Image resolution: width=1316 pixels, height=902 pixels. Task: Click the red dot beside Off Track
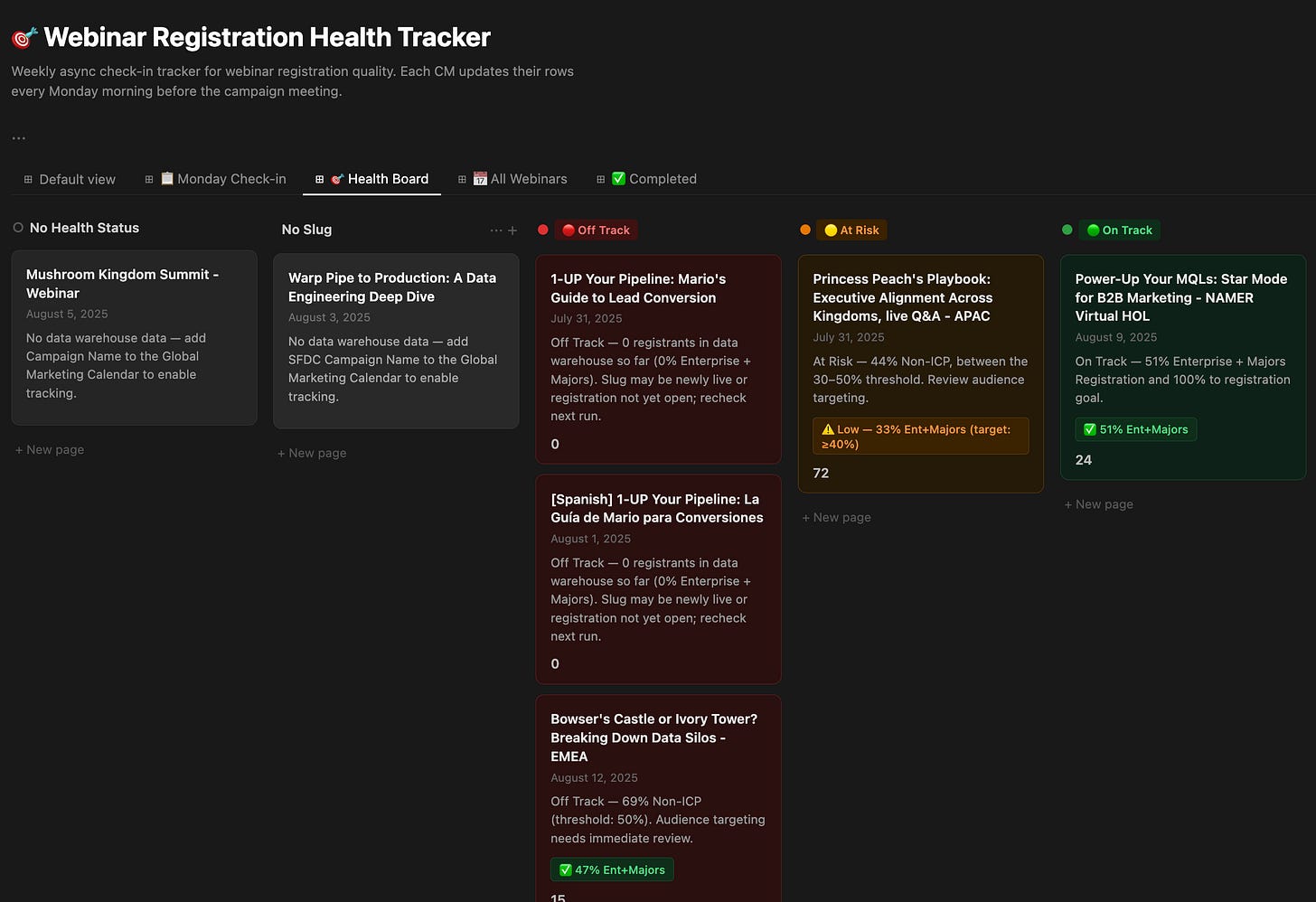(x=543, y=230)
